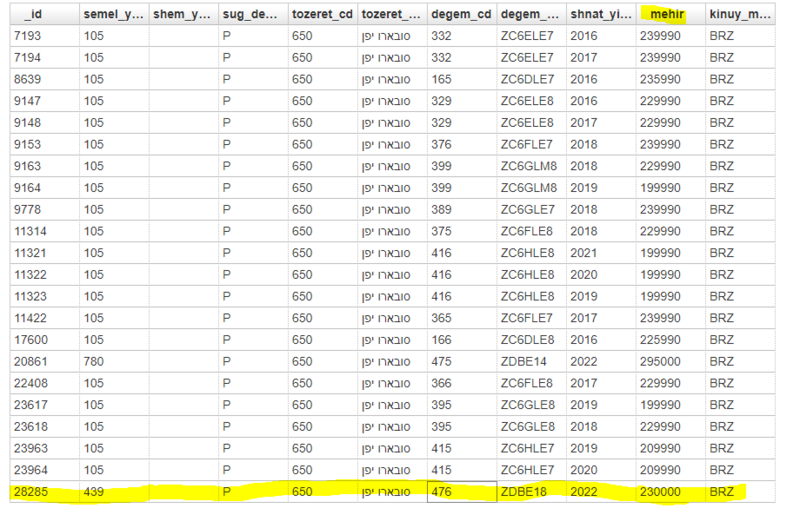Select the cell with id 11322
Screen dimensions: 800x528
[x=44, y=274]
